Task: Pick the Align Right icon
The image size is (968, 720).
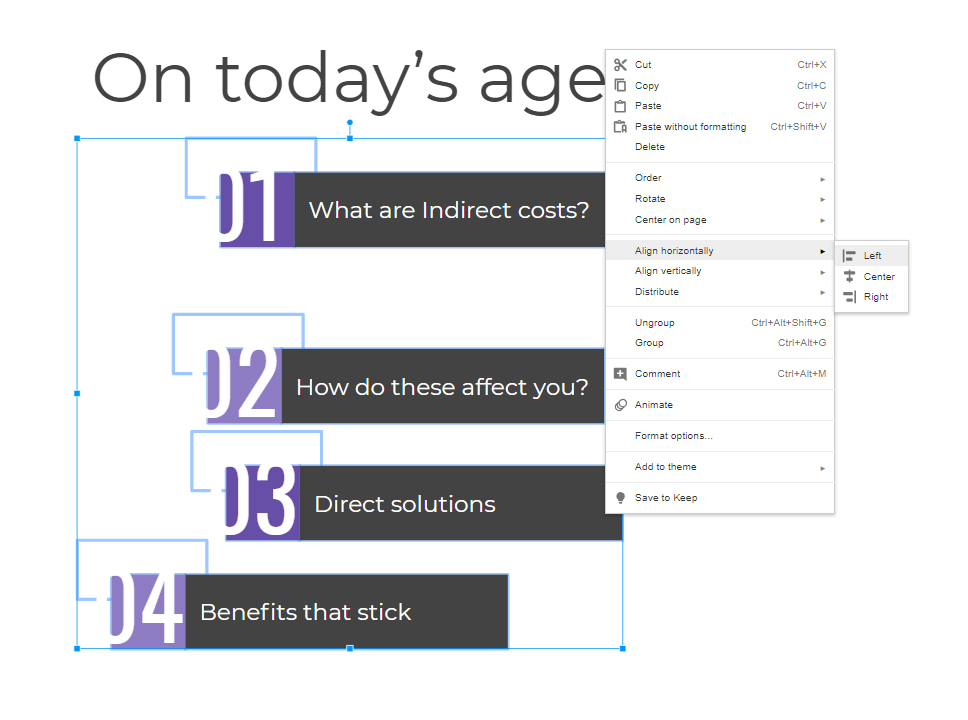Action: point(849,297)
